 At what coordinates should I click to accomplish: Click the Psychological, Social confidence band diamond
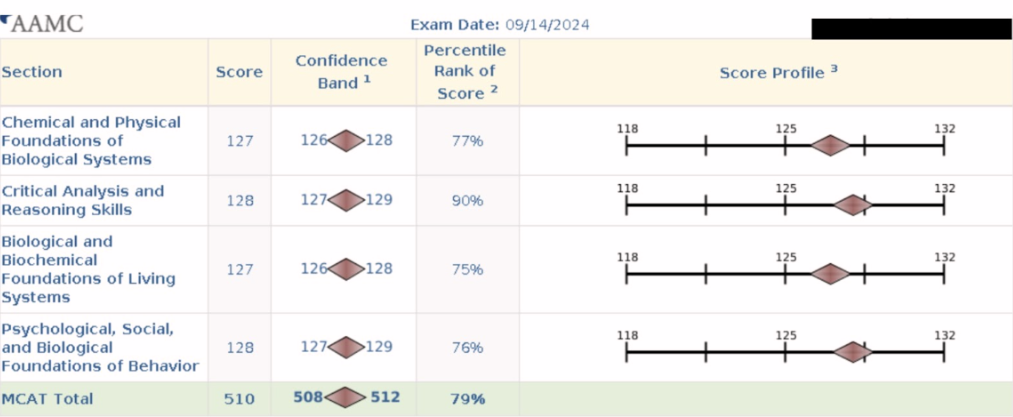click(346, 347)
